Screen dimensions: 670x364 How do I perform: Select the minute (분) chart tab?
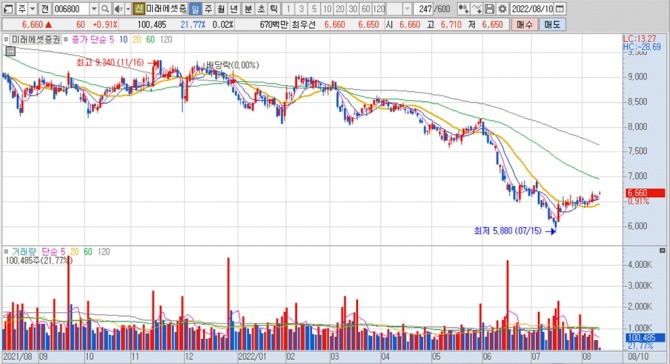248,9
